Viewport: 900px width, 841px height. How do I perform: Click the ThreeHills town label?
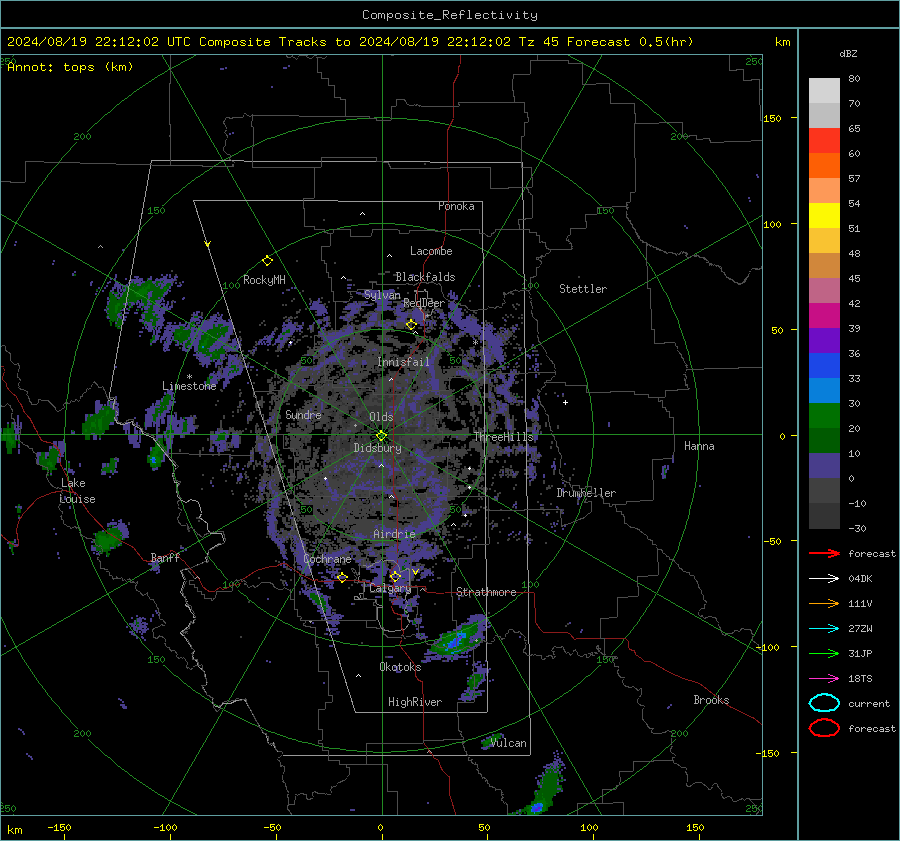point(503,437)
